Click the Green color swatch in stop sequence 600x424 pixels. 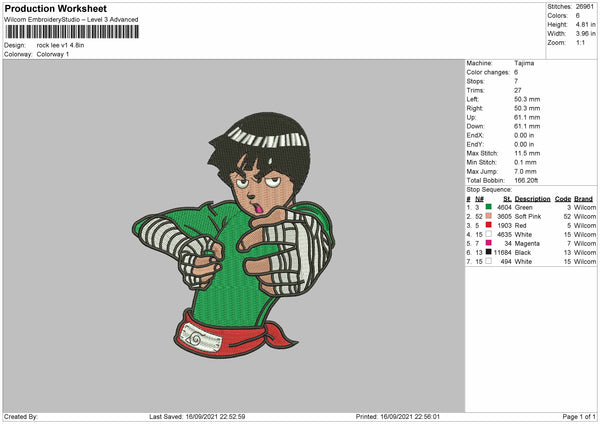(x=489, y=207)
